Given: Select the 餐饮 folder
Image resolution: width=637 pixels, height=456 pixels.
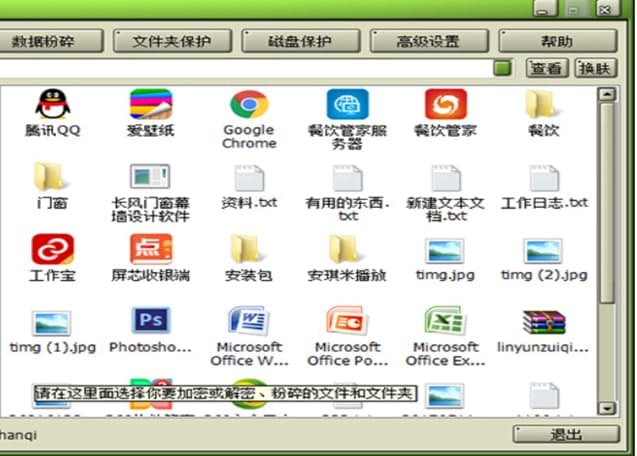Looking at the screenshot, I should [544, 104].
